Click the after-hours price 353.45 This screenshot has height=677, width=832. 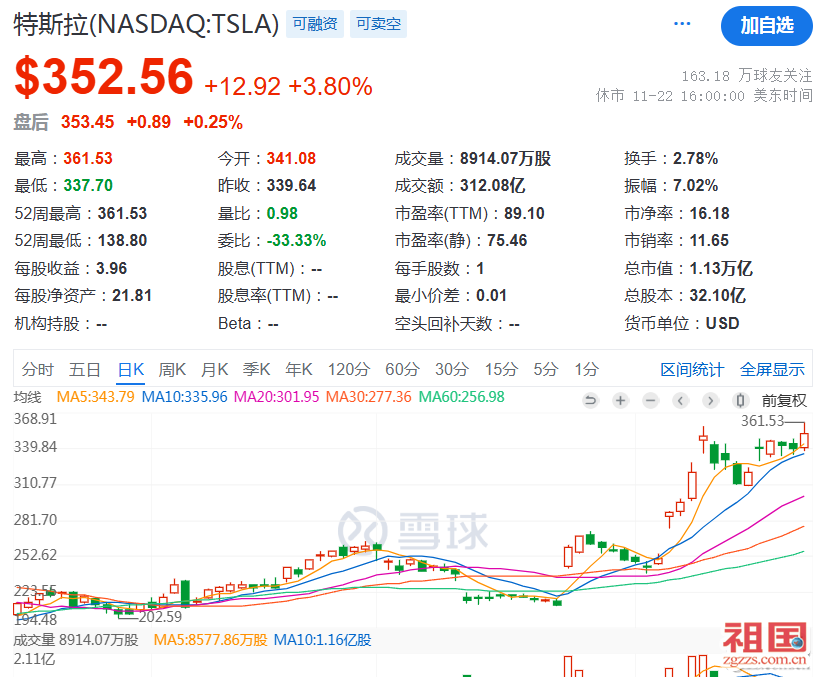[x=88, y=122]
